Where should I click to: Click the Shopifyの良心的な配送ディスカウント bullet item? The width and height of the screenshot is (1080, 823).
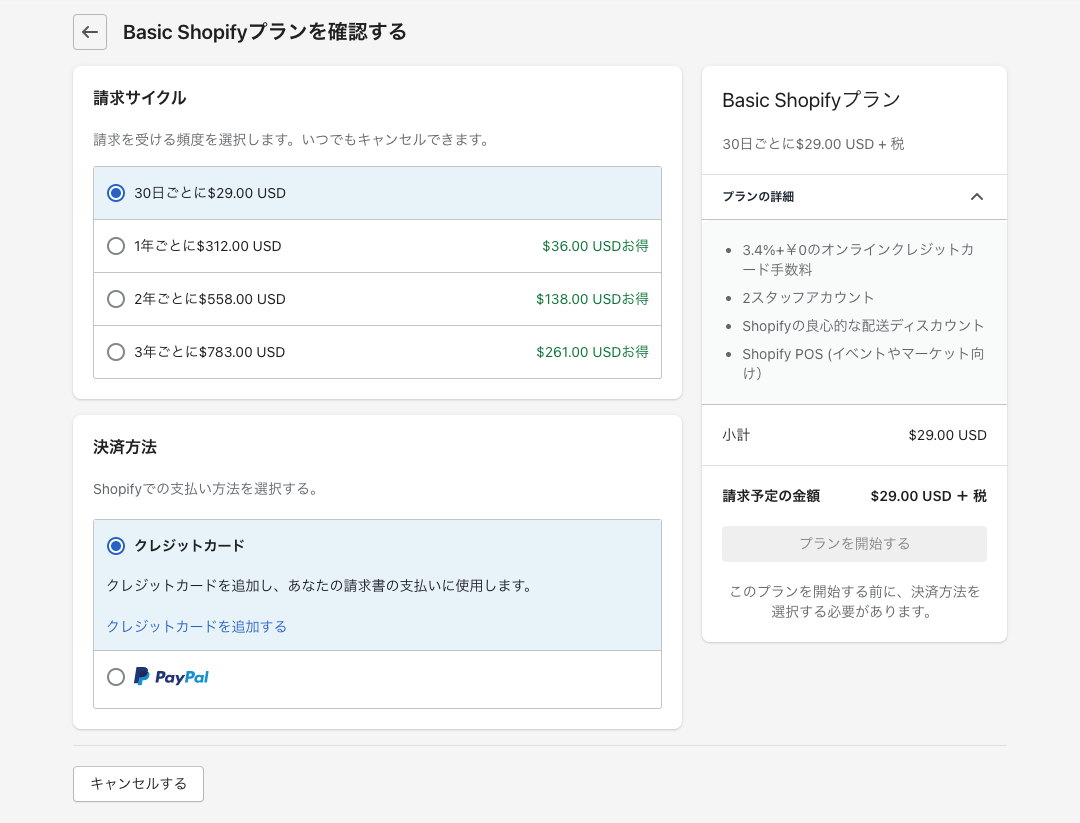(863, 326)
